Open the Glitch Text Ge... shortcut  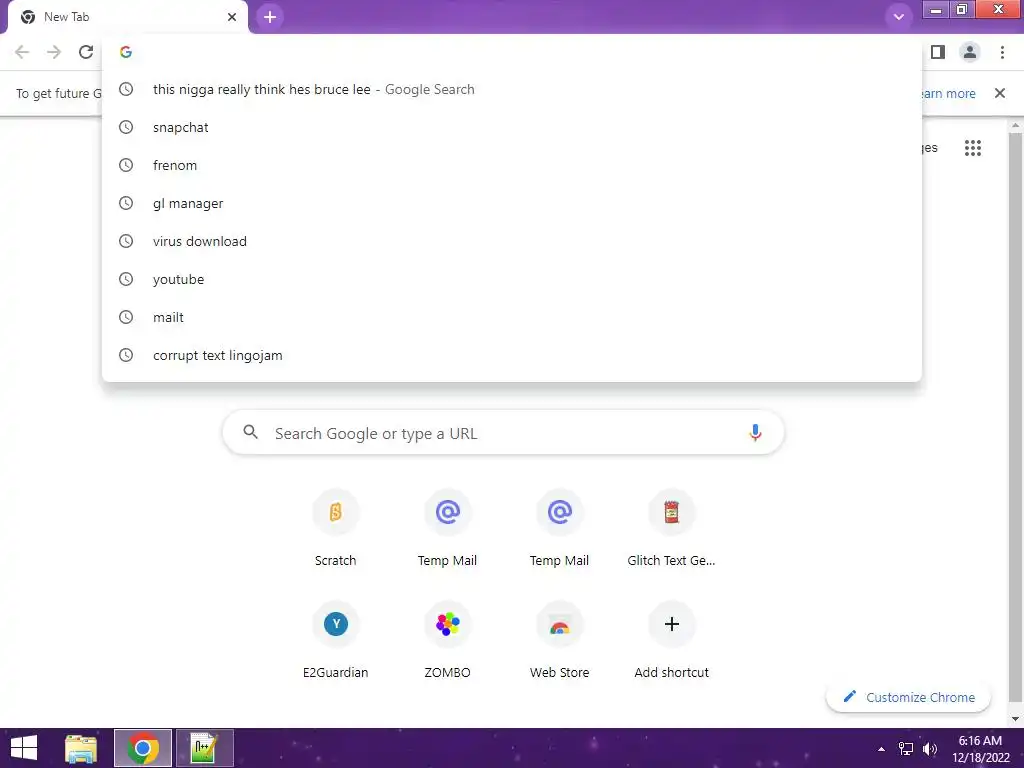pos(671,528)
